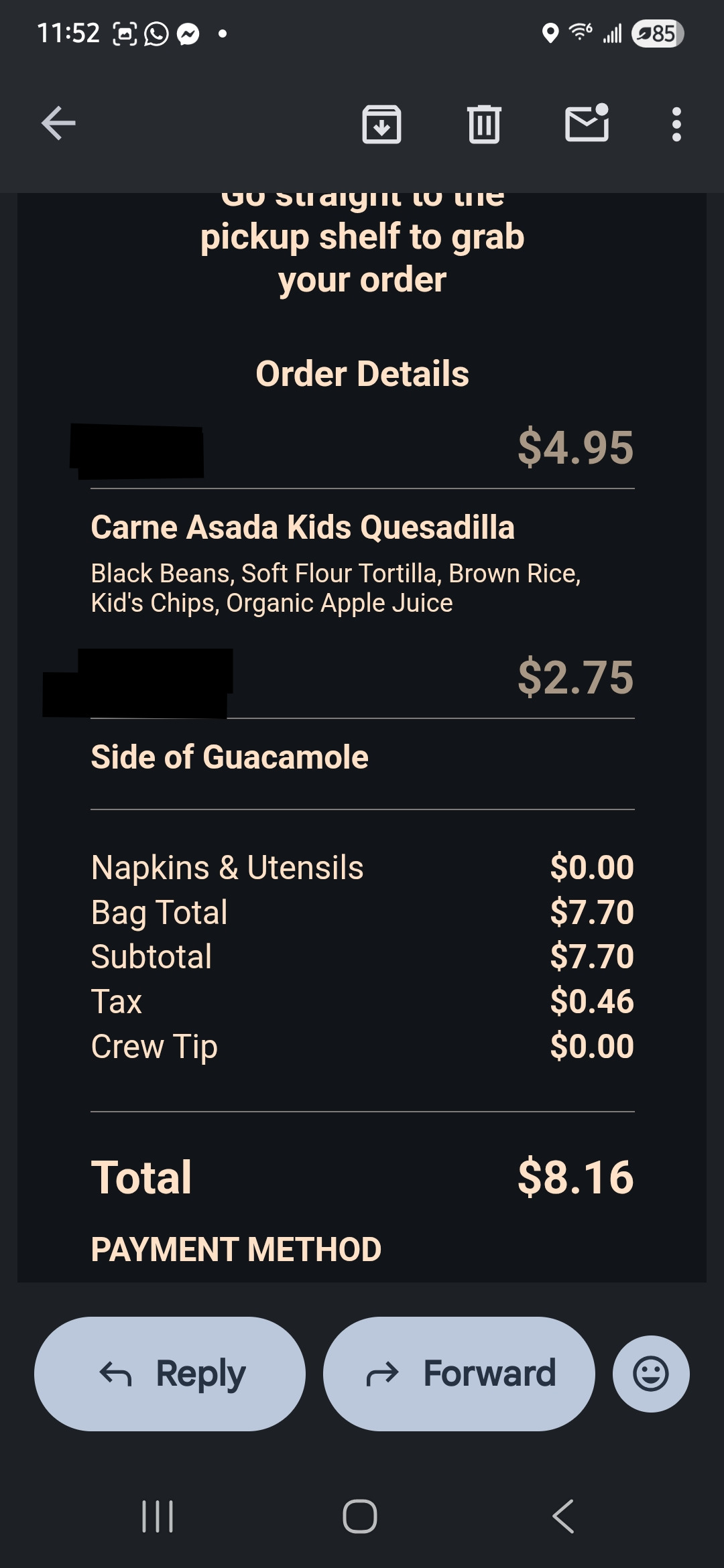The image size is (724, 1568).
Task: Tap the Messenger notification icon
Action: click(188, 34)
